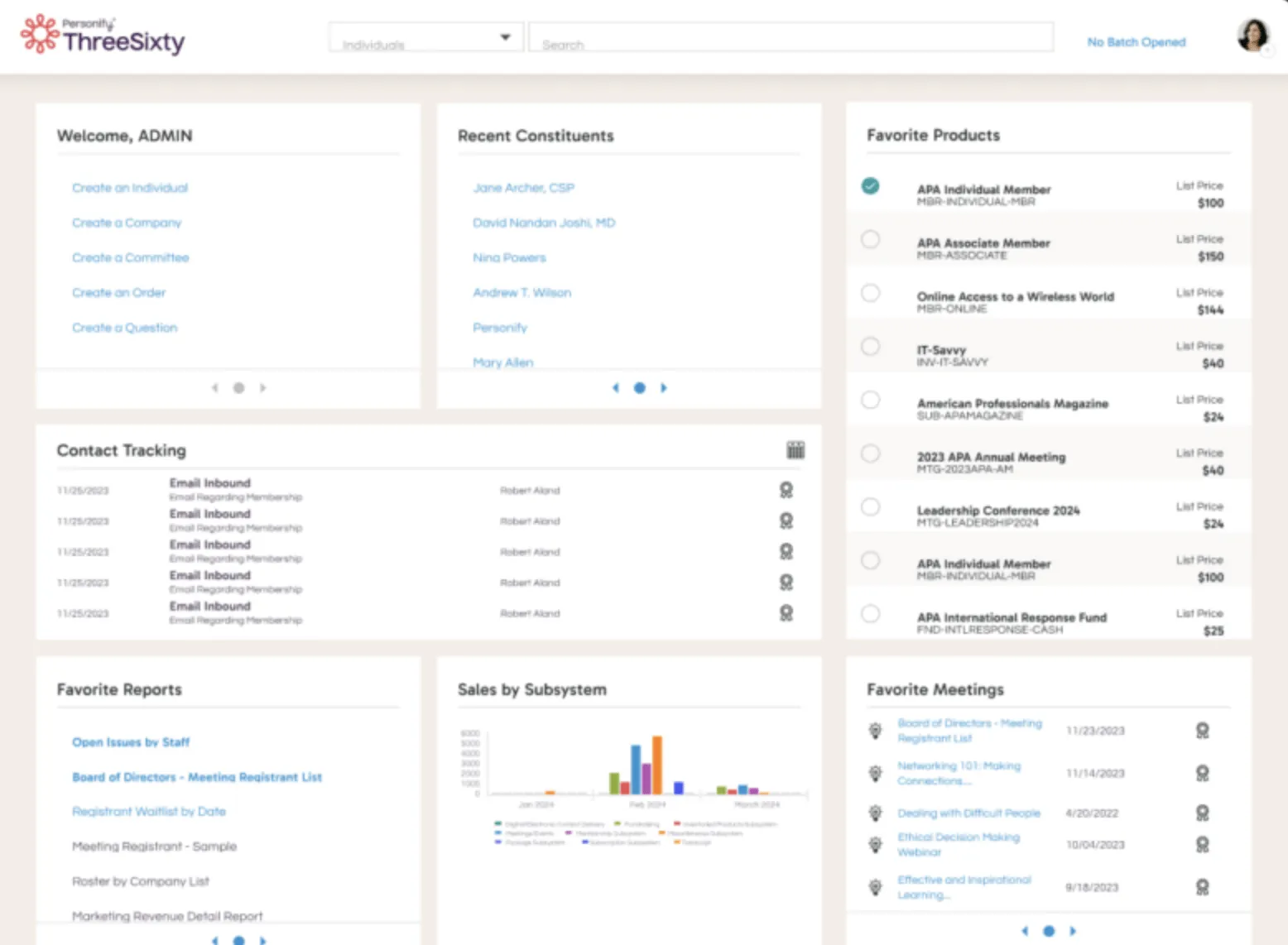Open the Personify constituent
1288x945 pixels.
(x=500, y=328)
